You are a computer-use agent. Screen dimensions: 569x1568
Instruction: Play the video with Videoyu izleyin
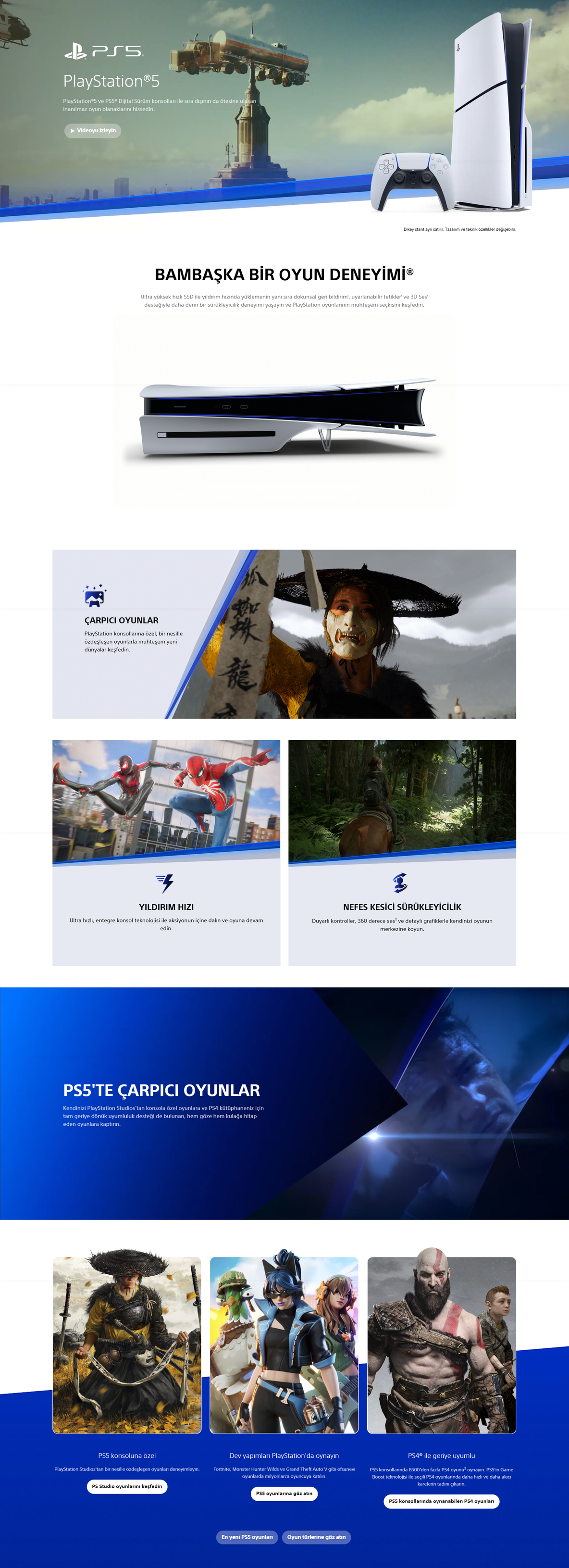(x=92, y=131)
